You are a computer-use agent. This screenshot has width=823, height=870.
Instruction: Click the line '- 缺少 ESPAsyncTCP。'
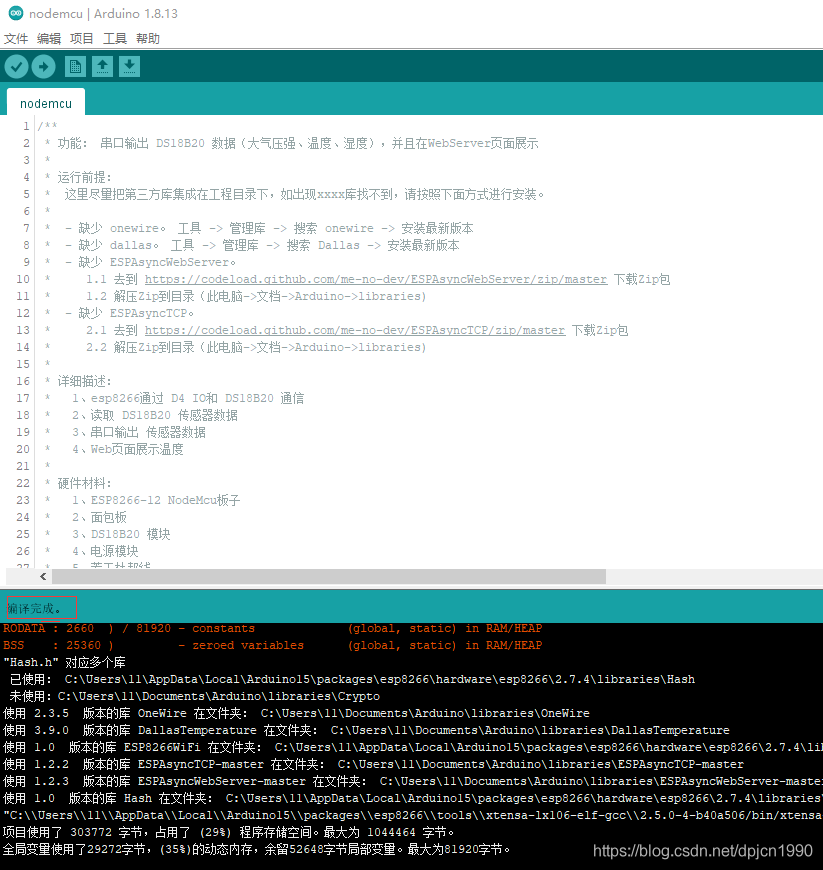(129, 313)
